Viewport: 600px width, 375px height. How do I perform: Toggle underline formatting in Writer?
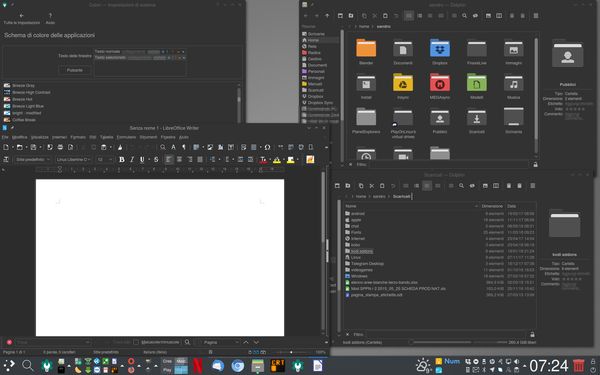(x=142, y=160)
